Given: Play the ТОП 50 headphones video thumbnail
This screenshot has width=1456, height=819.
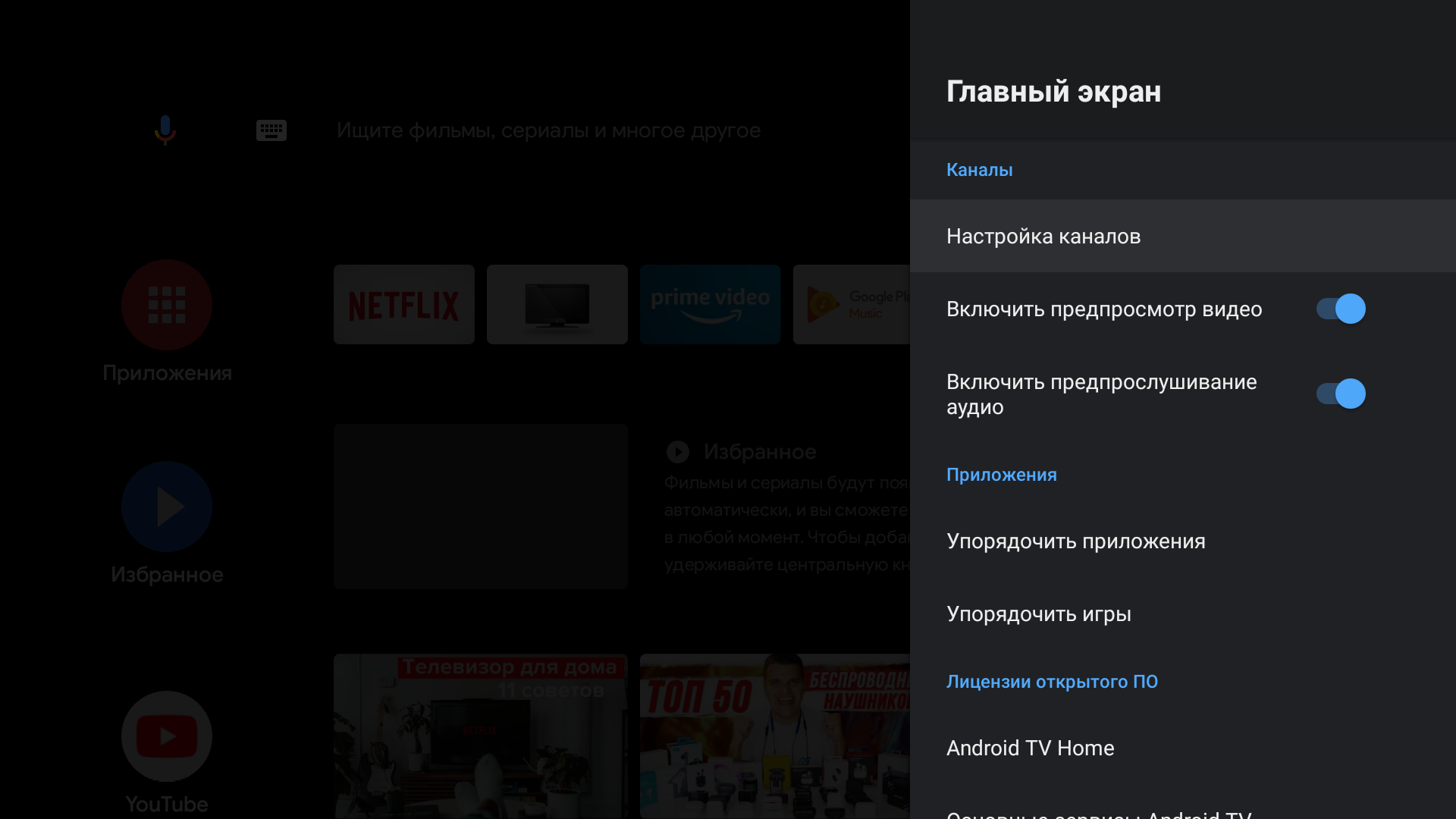Looking at the screenshot, I should (773, 736).
